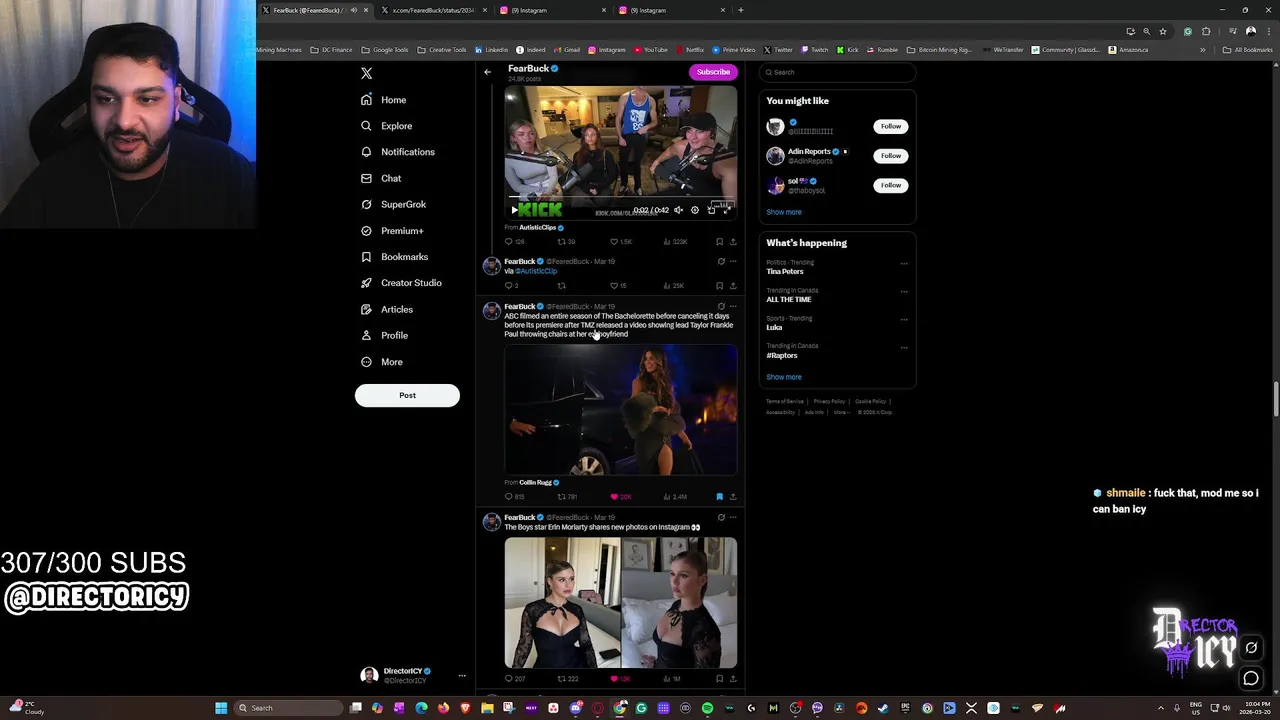Open SuperGrok in the X sidebar
The width and height of the screenshot is (1280, 720).
click(x=394, y=204)
